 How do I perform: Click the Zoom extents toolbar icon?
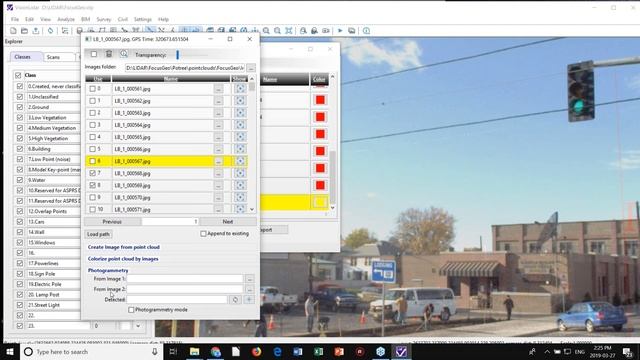point(289,31)
